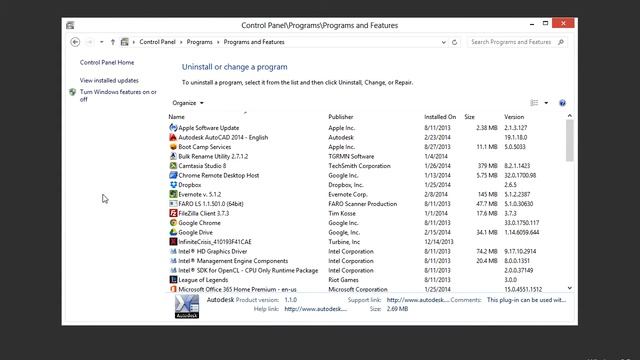Click the FARO Scanner Production publisher cell

coord(362,204)
